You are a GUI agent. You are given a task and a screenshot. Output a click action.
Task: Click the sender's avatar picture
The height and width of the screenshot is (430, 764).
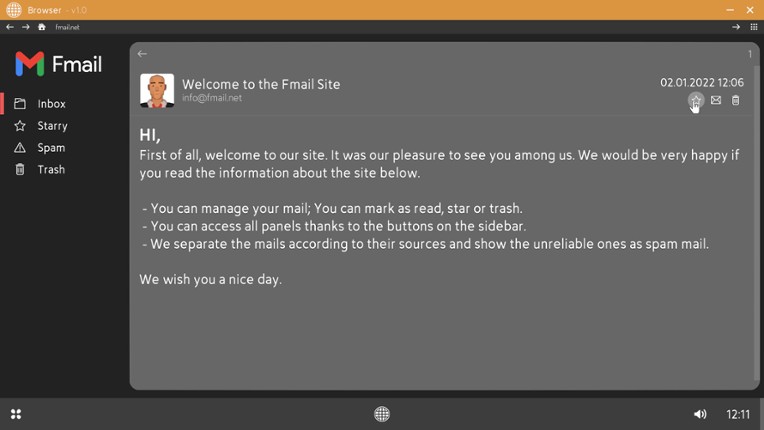tap(157, 90)
